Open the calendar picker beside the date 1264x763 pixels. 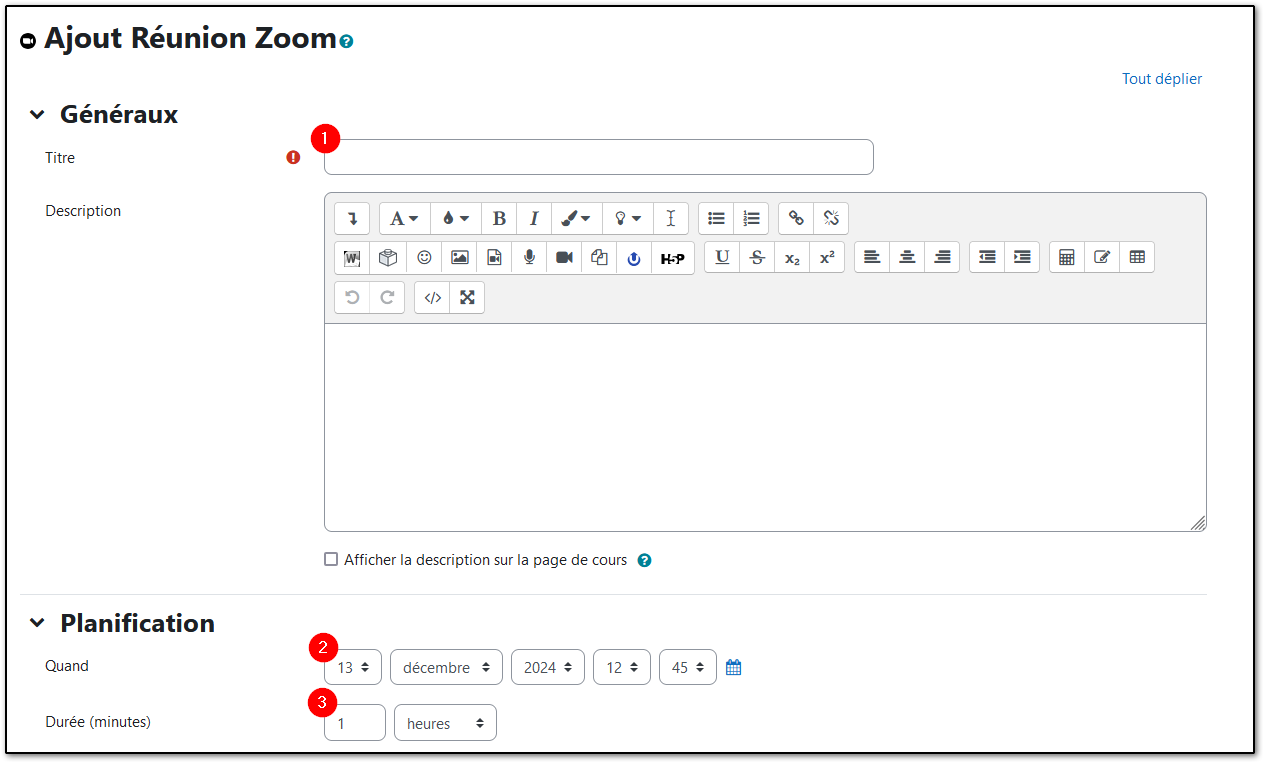(x=733, y=666)
